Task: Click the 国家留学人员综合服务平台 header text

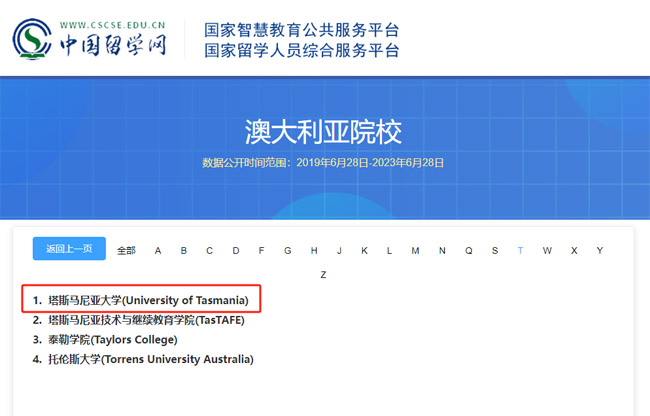Action: [x=302, y=50]
